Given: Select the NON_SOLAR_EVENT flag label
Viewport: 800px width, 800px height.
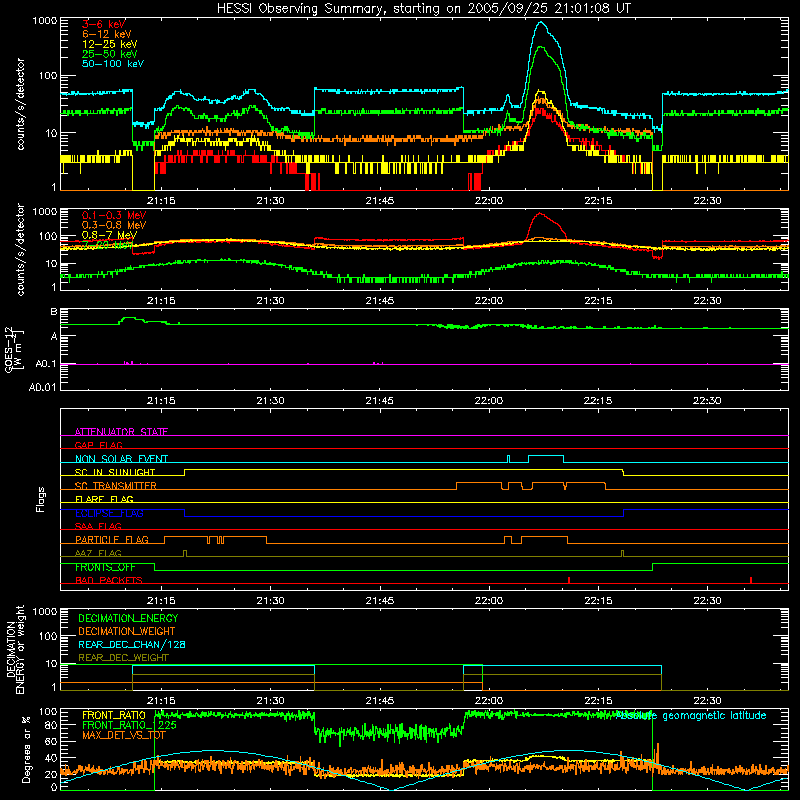Looking at the screenshot, I should (x=121, y=459).
